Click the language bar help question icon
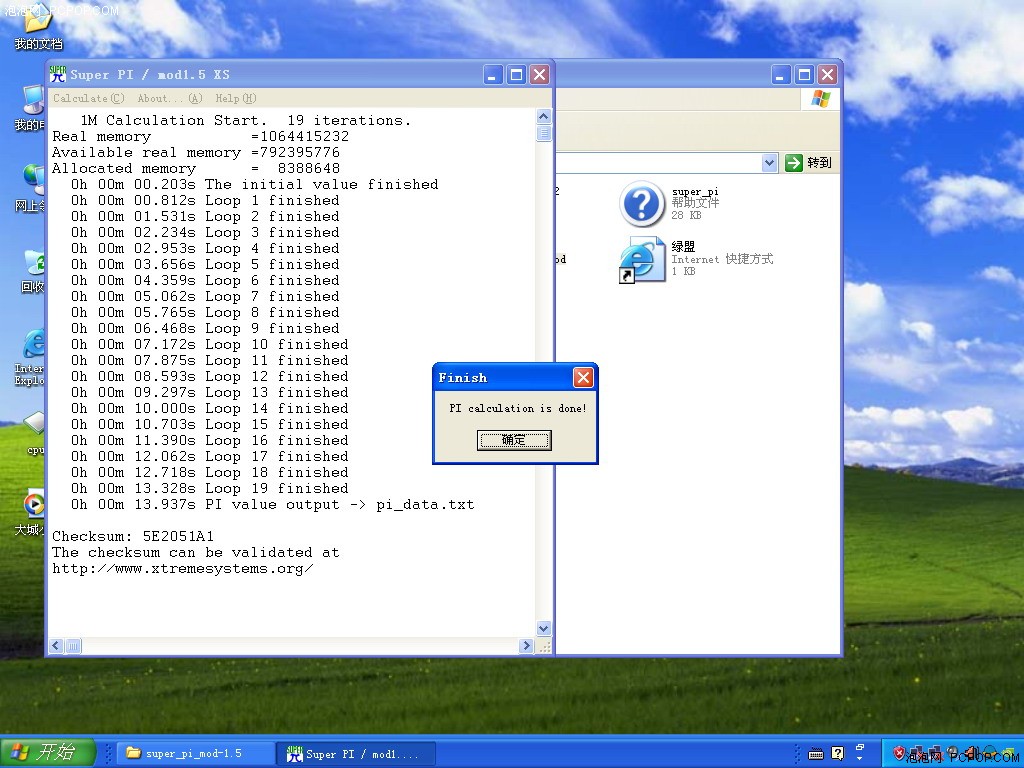 [838, 754]
